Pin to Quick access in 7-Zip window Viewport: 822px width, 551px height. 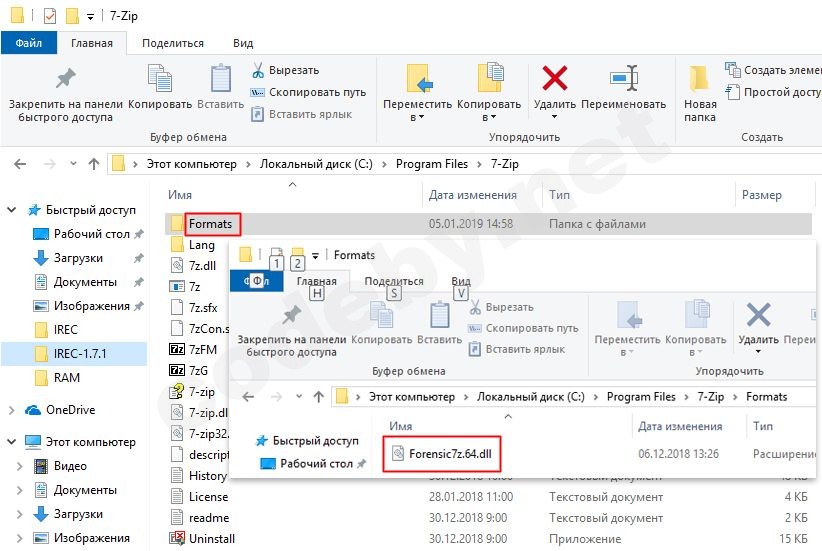(x=66, y=94)
